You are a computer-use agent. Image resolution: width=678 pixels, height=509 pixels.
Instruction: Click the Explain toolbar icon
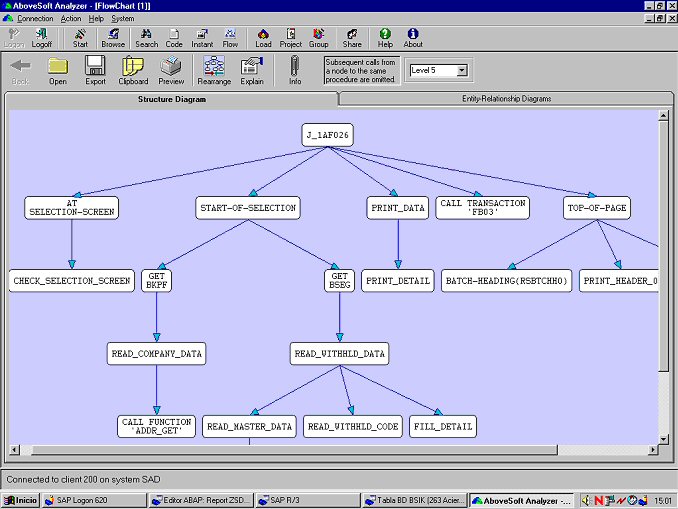pos(252,70)
